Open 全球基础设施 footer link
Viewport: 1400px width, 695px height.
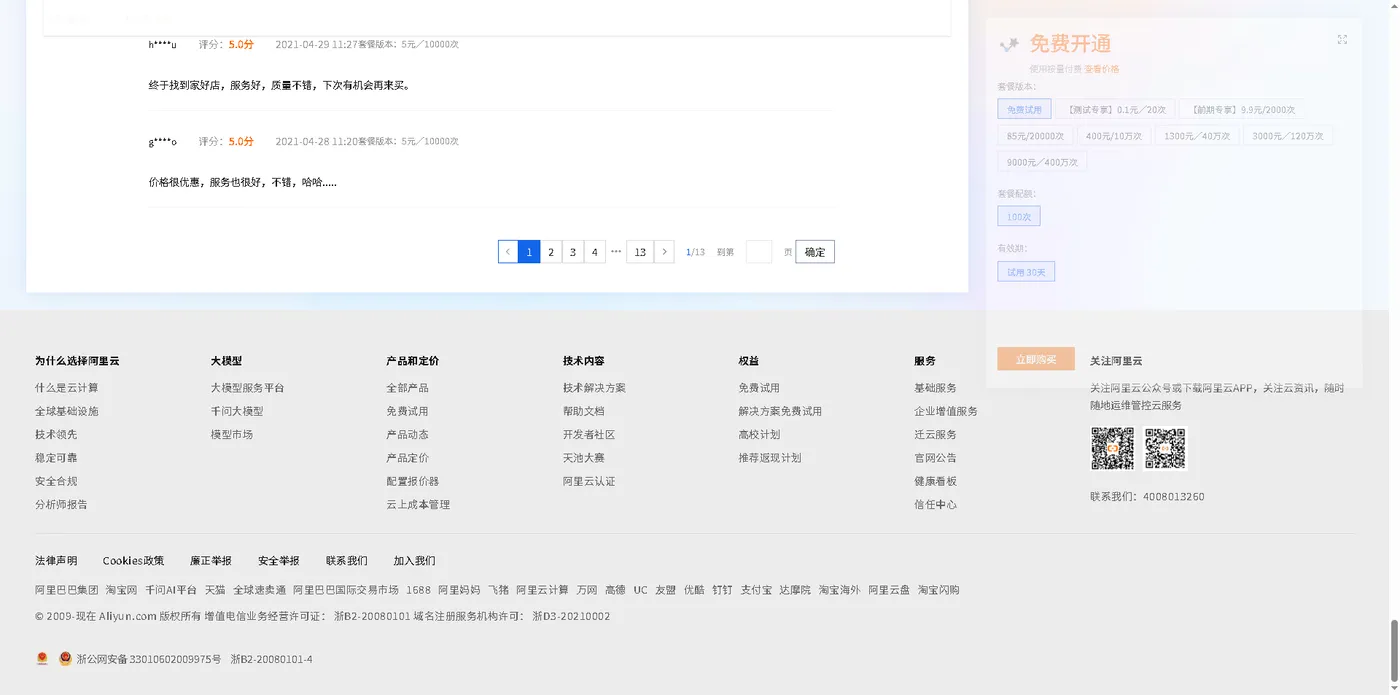(67, 411)
